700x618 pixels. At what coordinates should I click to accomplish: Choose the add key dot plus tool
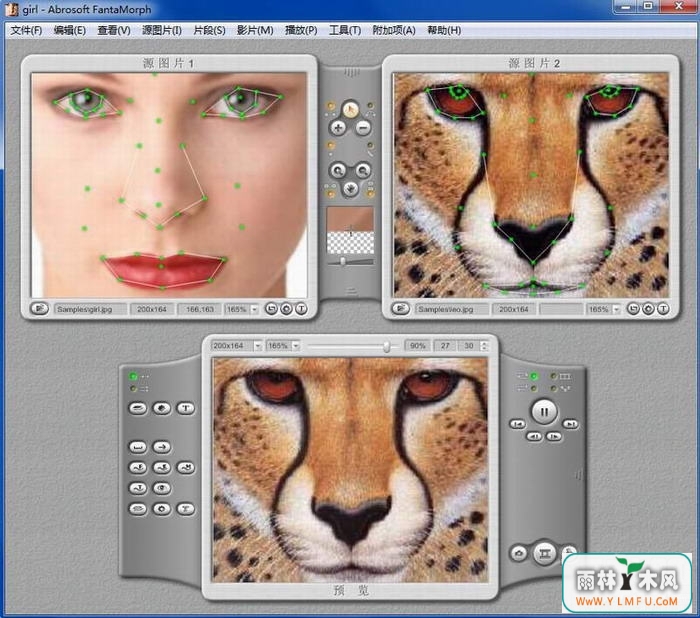coord(338,128)
